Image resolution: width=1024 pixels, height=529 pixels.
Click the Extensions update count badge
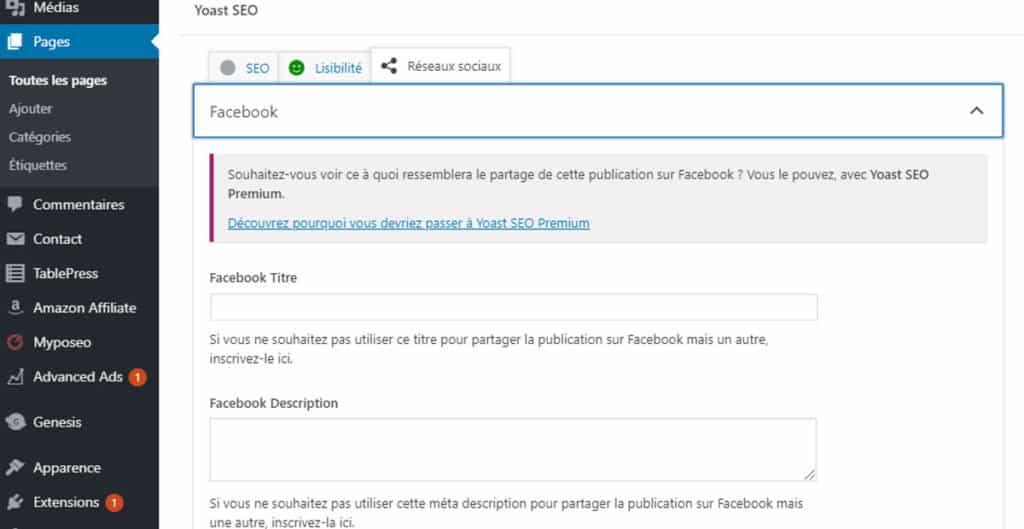click(x=114, y=502)
